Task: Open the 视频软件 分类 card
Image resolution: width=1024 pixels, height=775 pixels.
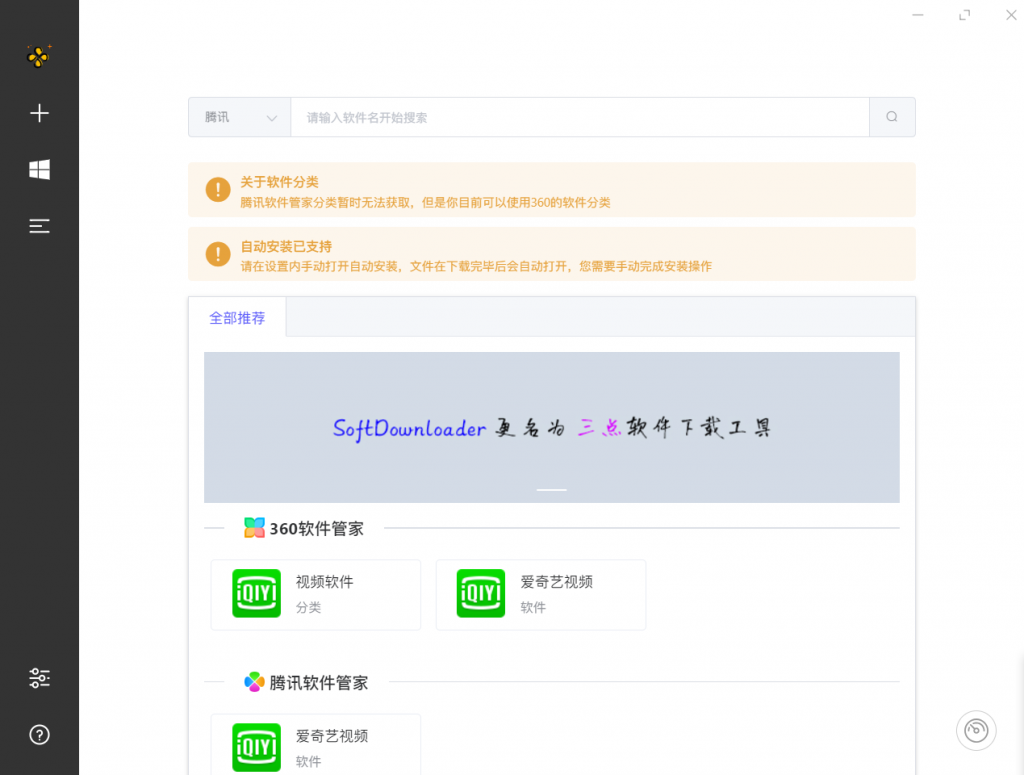Action: 315,594
